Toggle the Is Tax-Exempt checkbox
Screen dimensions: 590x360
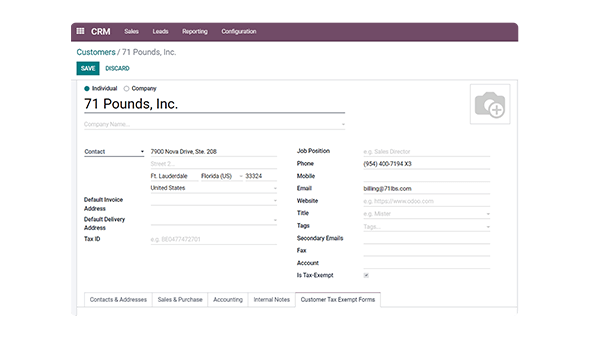point(366,275)
